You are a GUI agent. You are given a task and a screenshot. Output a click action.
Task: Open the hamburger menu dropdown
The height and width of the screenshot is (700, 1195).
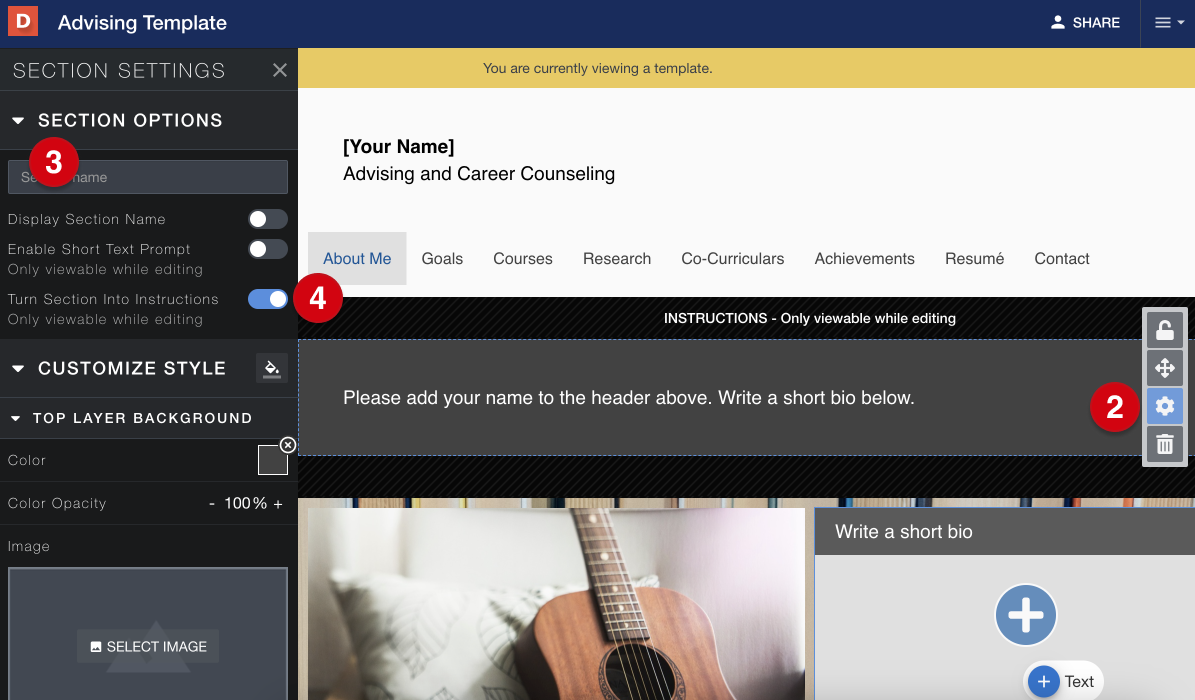tap(1168, 23)
